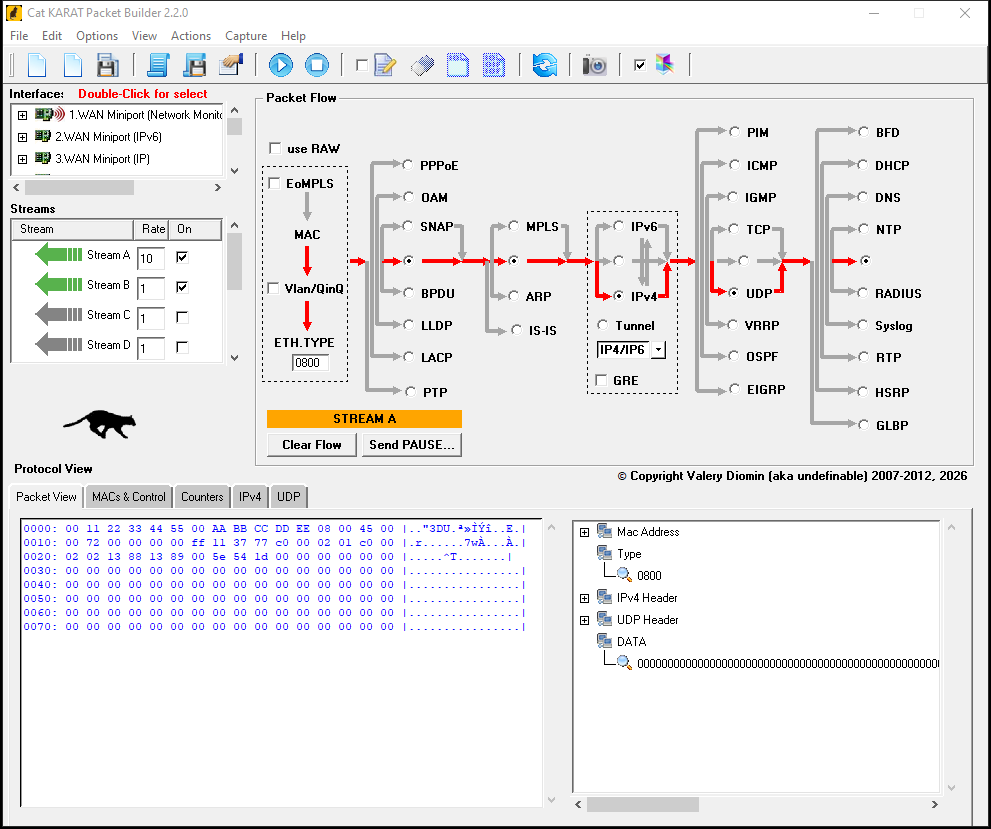Expand the IPv4 Header tree node
Viewport: 991px width, 829px height.
tap(585, 598)
